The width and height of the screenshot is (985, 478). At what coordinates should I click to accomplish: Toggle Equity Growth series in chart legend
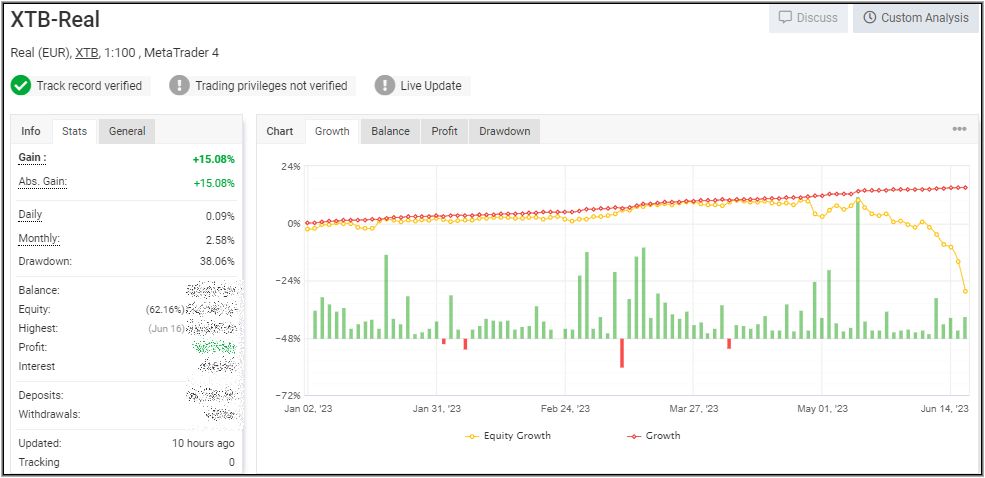click(508, 436)
